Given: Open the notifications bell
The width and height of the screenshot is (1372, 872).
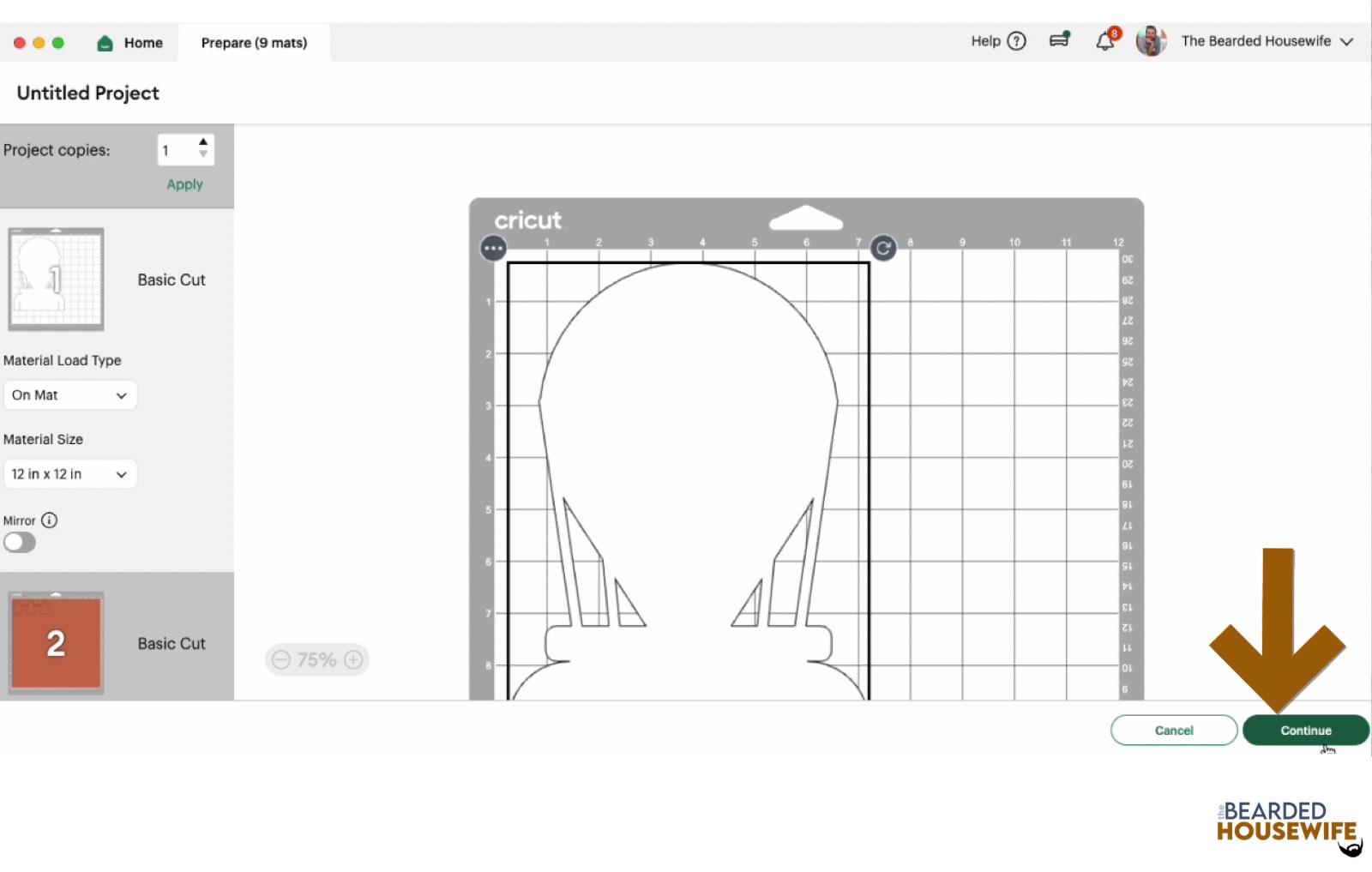Looking at the screenshot, I should [x=1105, y=41].
